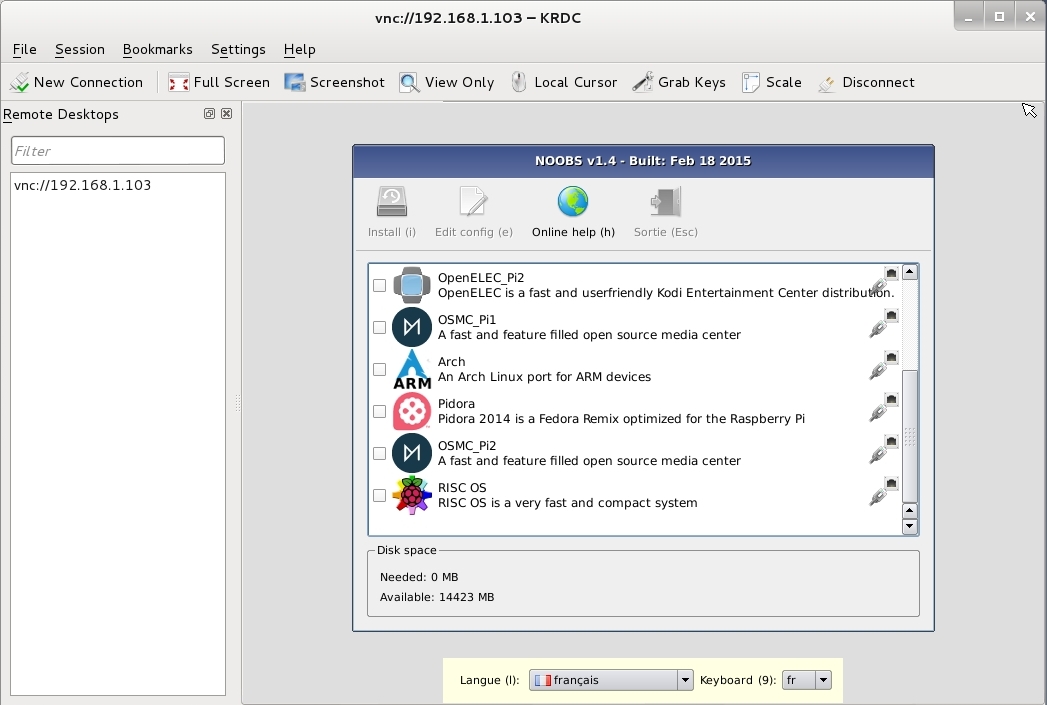
Task: Open the Bookmarks menu
Action: coord(158,49)
